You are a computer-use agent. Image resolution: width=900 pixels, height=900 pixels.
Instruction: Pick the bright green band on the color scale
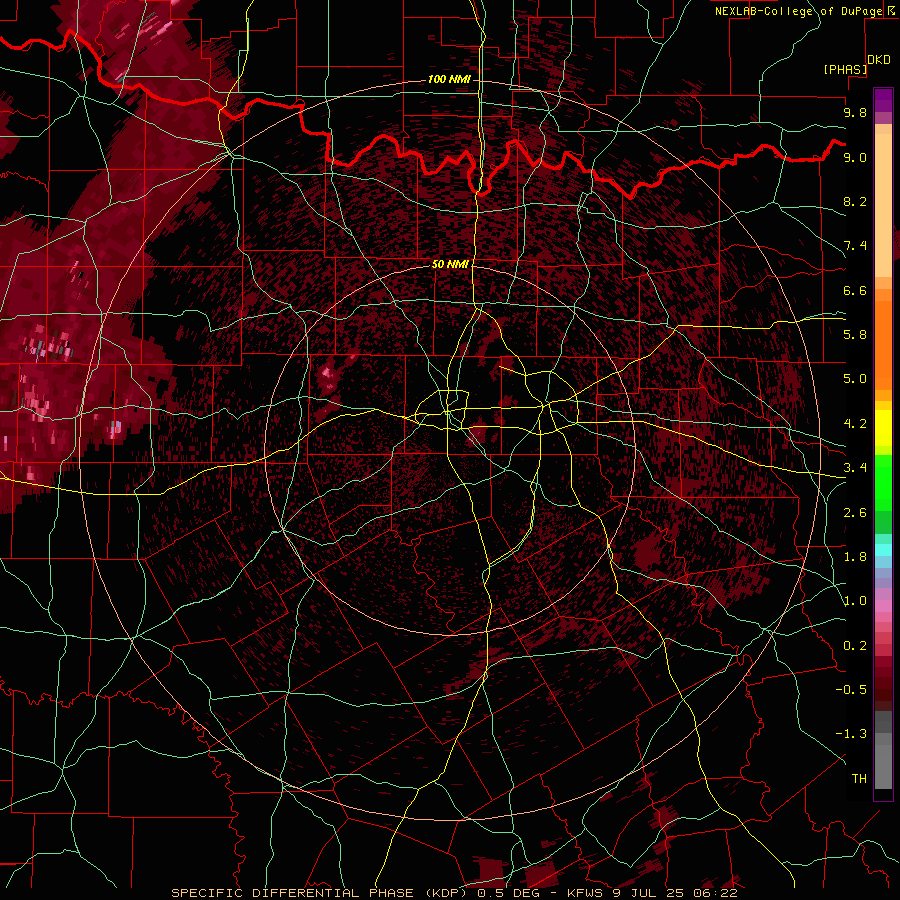tap(883, 482)
